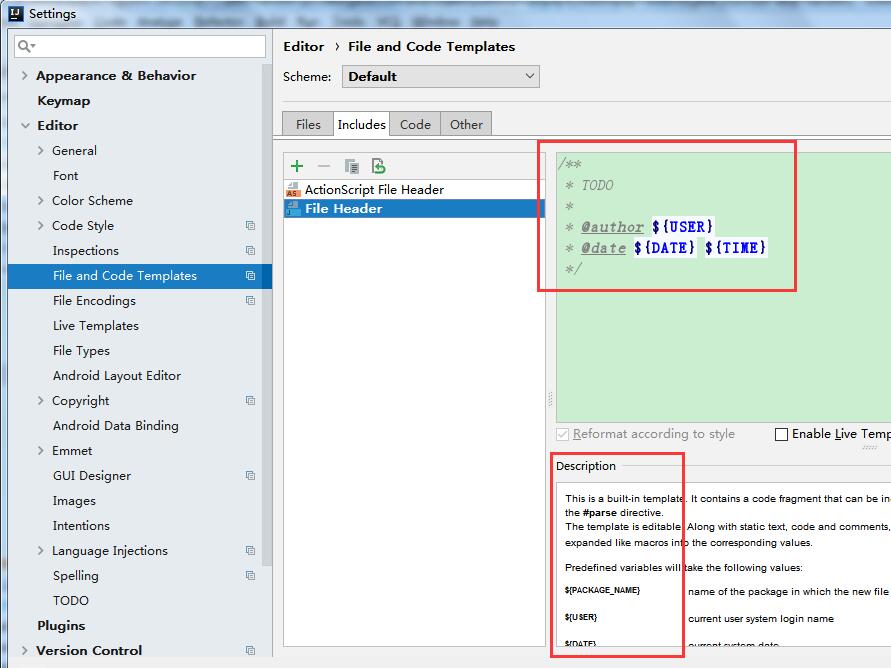This screenshot has width=891, height=668.
Task: Open GUI Designer settings
Action: click(92, 475)
